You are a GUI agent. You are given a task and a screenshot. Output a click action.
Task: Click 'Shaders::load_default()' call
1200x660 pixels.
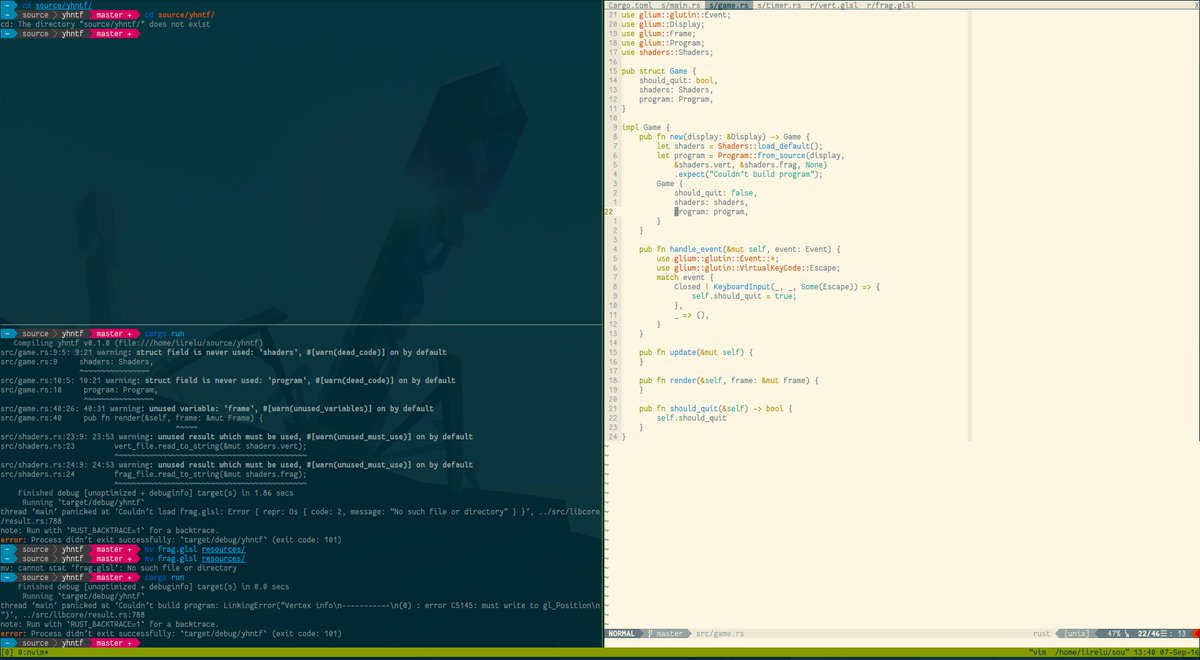[x=770, y=146]
